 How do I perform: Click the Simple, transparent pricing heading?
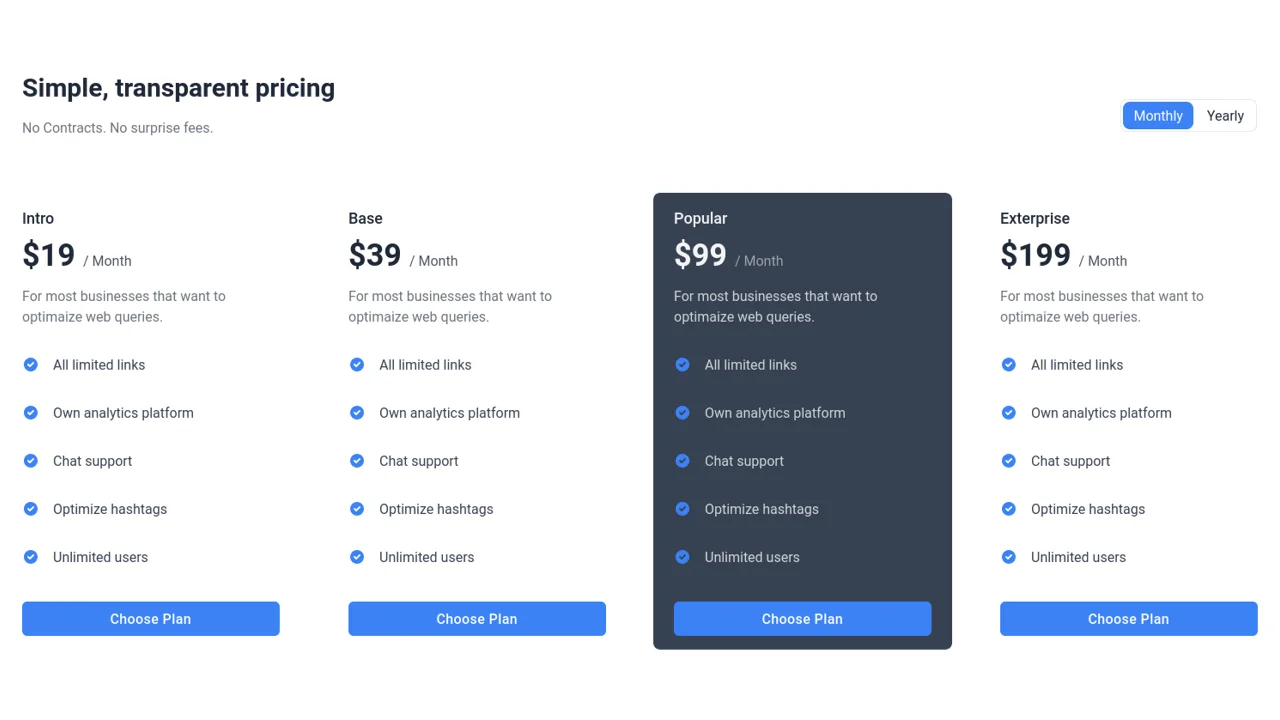(178, 88)
